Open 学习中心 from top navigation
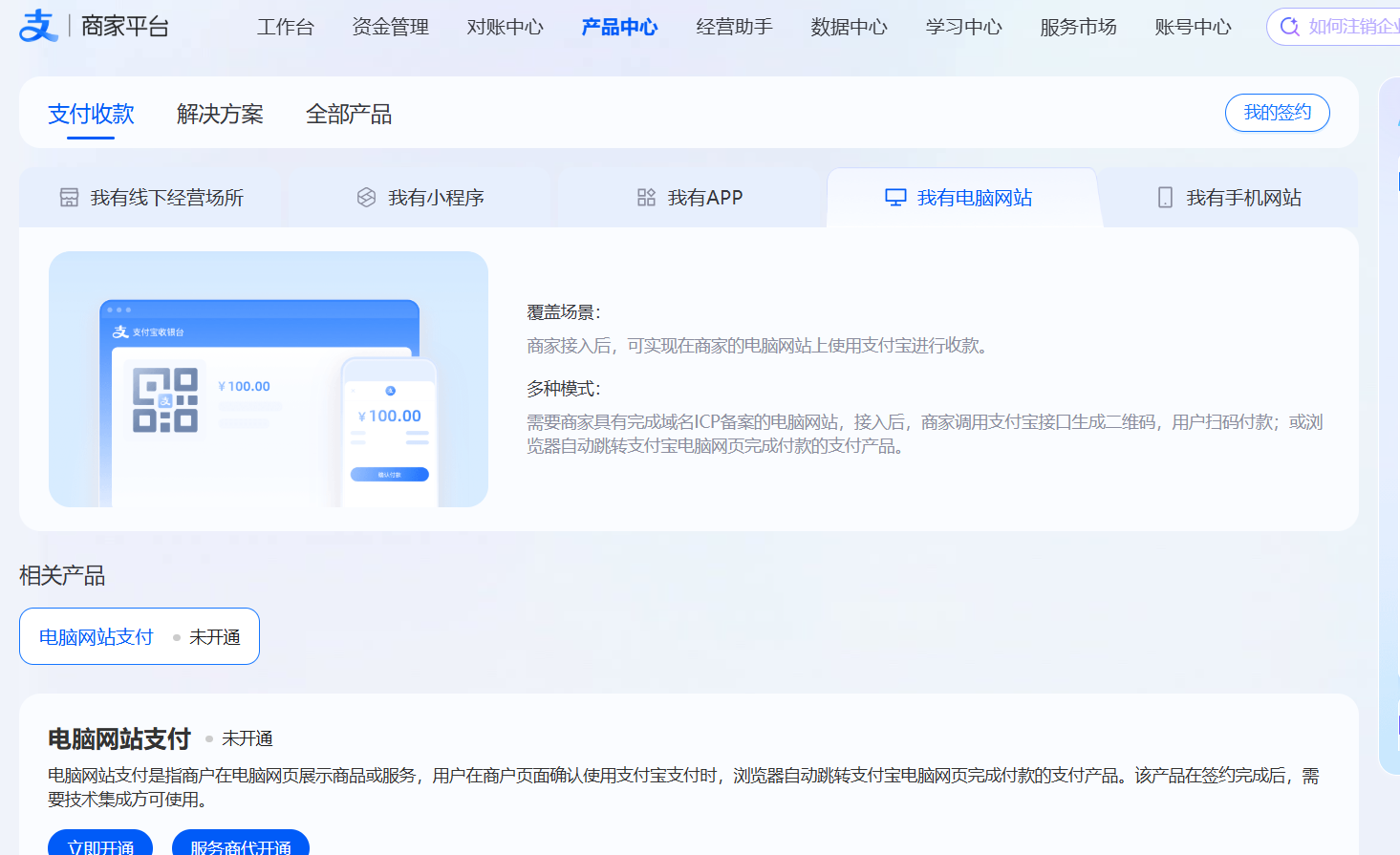This screenshot has height=855, width=1400. coord(963,27)
